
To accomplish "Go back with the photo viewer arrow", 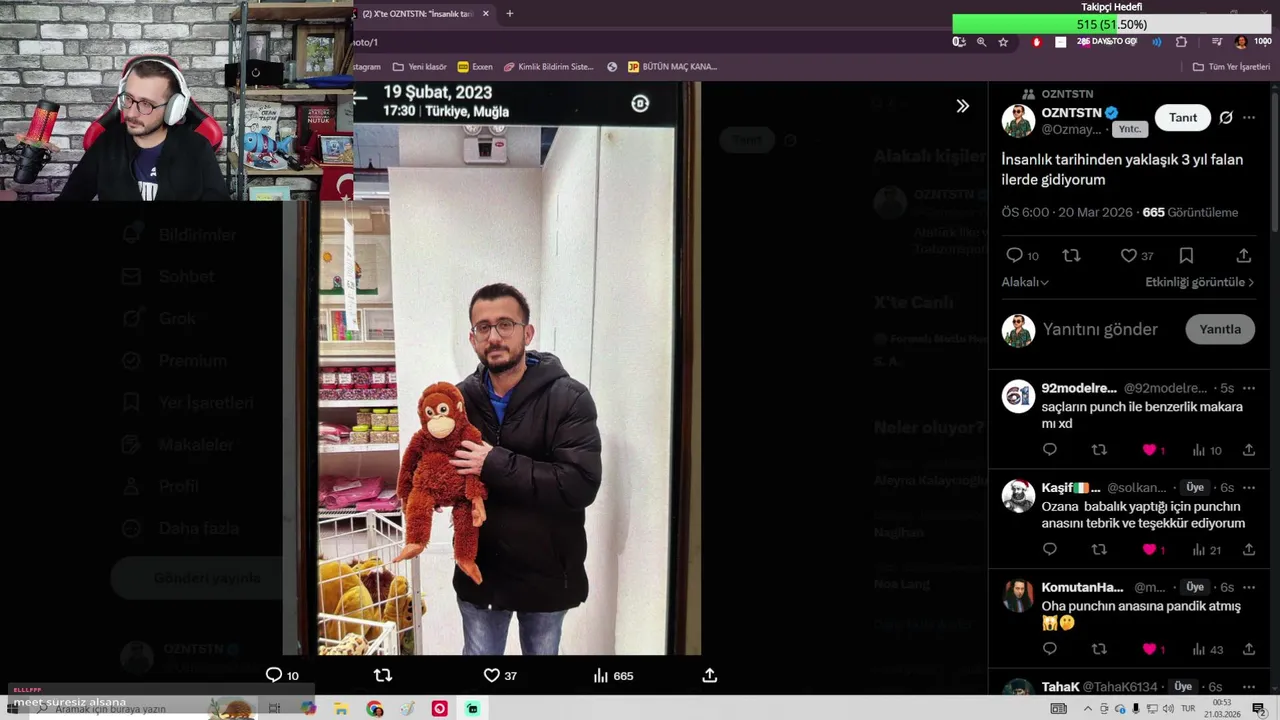I will 360,98.
